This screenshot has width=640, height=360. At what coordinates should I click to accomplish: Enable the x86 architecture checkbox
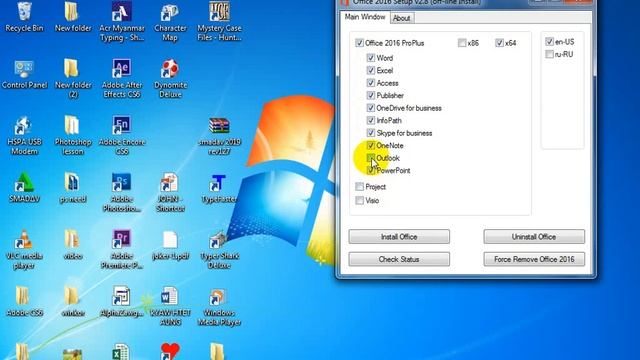click(x=462, y=43)
